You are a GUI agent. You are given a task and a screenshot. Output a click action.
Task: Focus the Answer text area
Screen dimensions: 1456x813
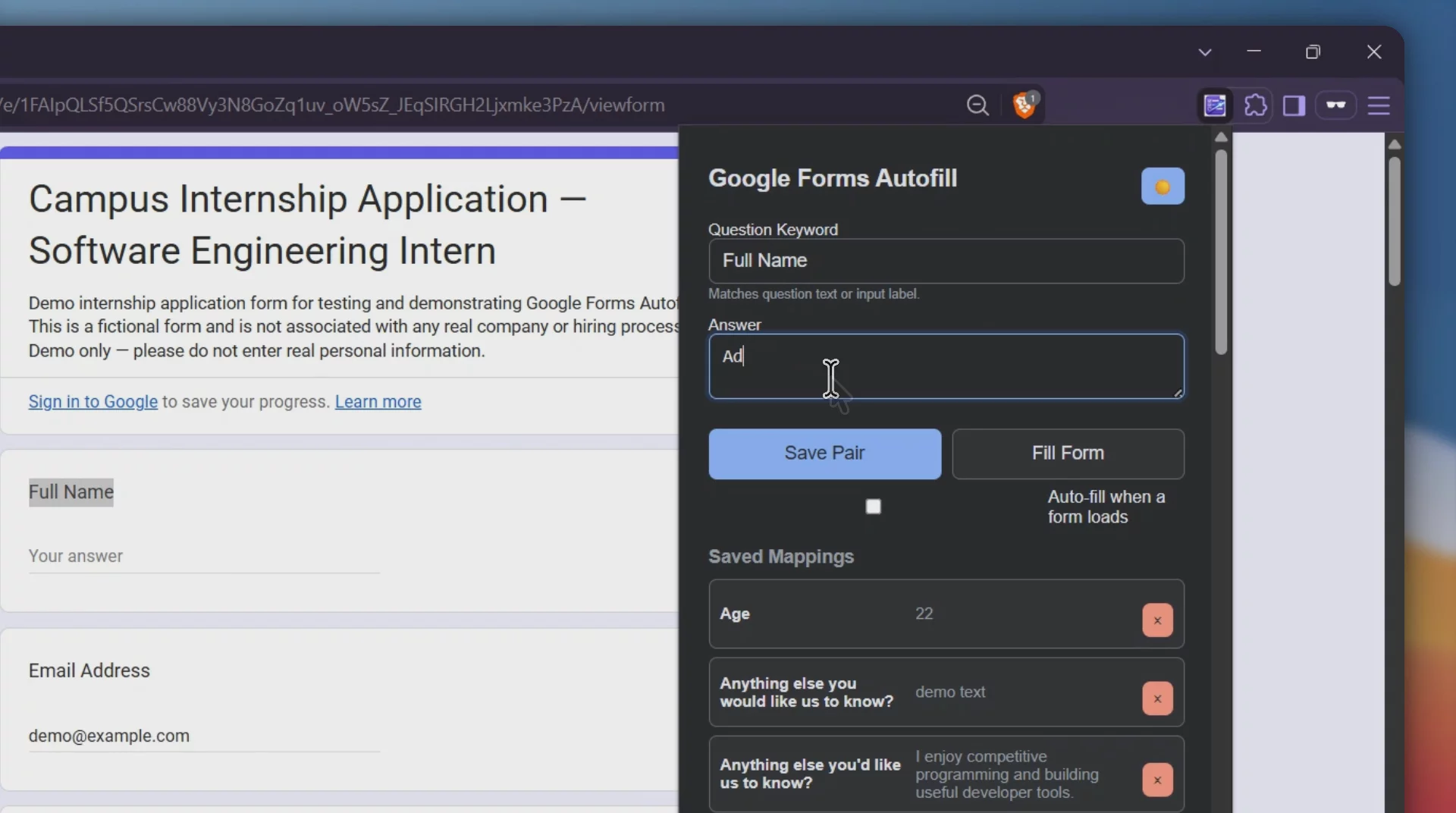tap(946, 366)
